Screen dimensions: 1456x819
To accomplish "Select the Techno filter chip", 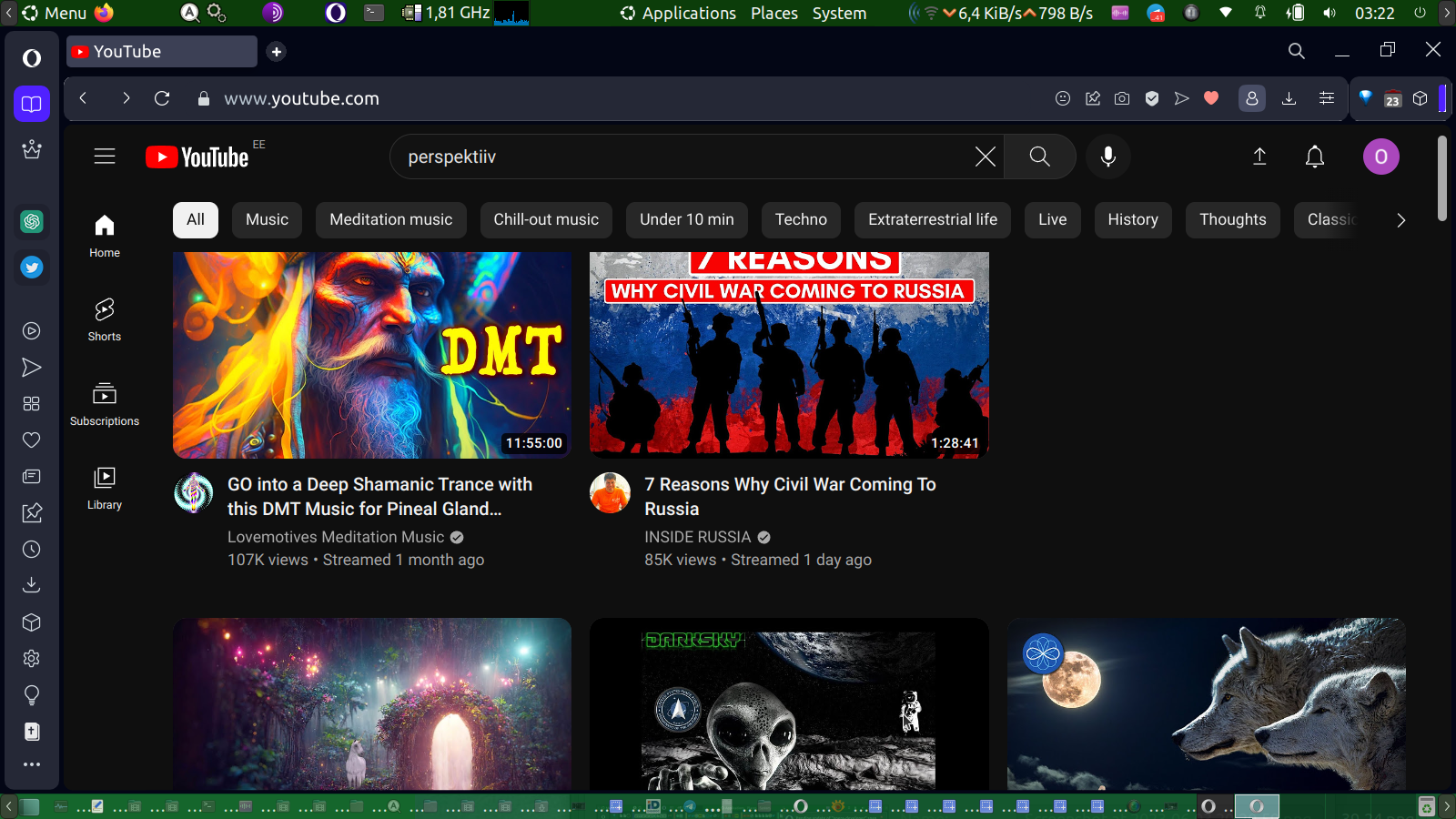I will pyautogui.click(x=801, y=219).
